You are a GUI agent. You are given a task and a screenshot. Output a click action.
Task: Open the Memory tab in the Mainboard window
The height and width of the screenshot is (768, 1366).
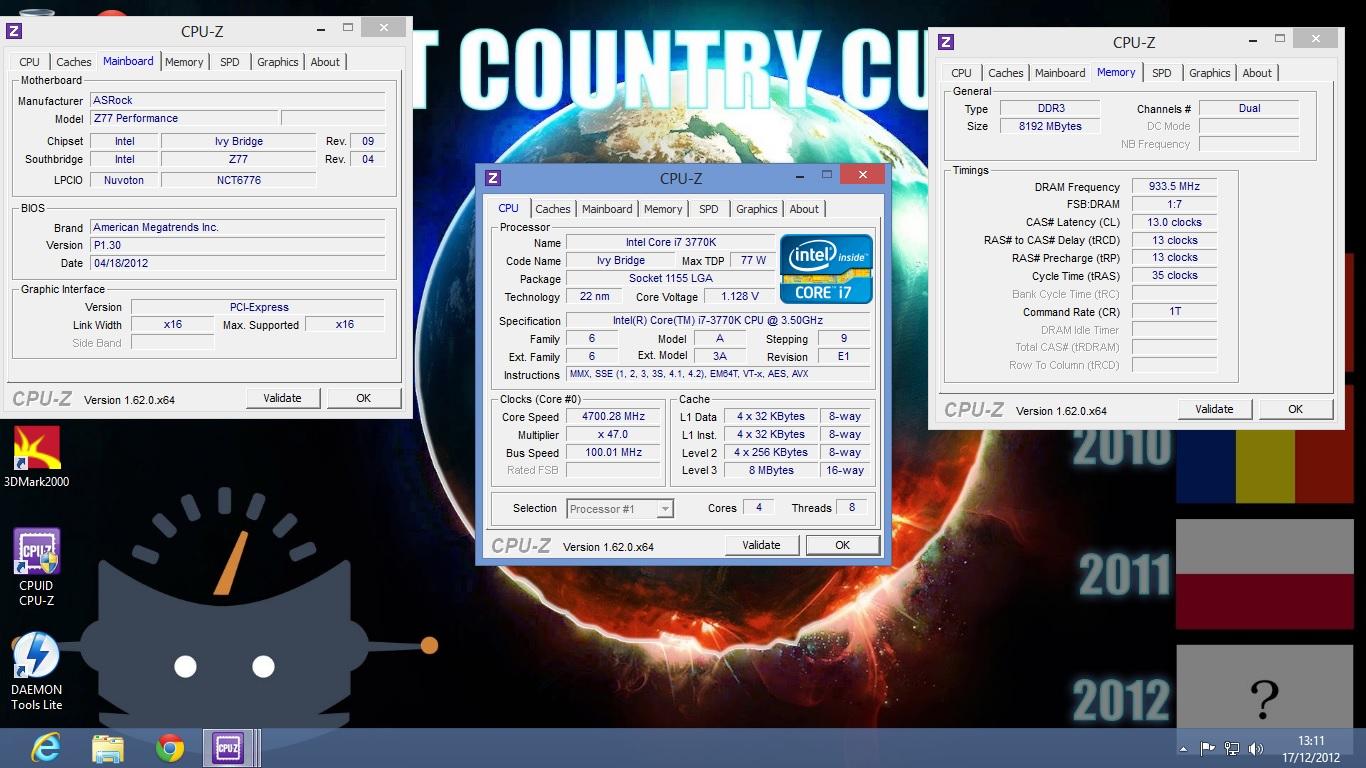pyautogui.click(x=184, y=62)
